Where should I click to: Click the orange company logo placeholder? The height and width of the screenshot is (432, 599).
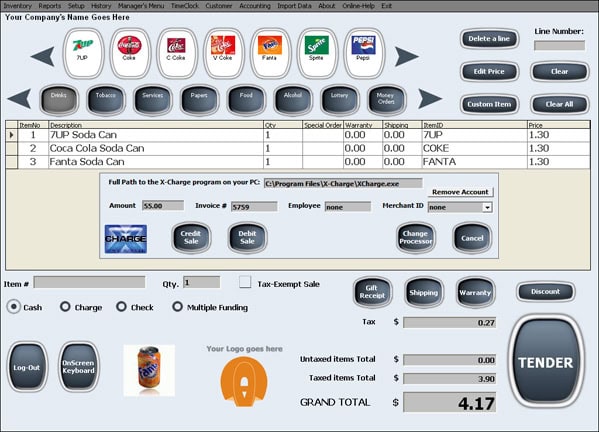(x=244, y=381)
